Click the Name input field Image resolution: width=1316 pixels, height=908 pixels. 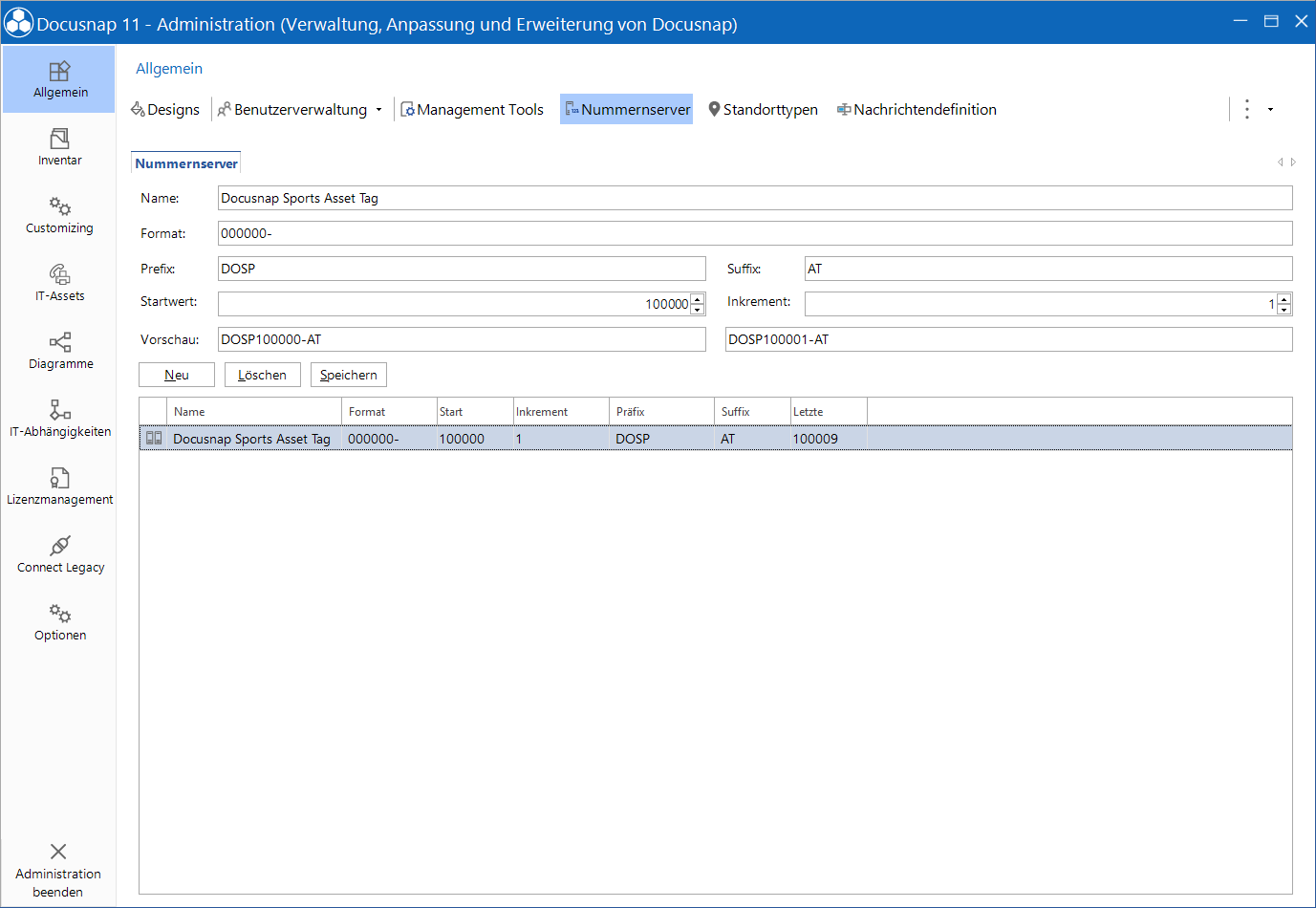point(755,198)
